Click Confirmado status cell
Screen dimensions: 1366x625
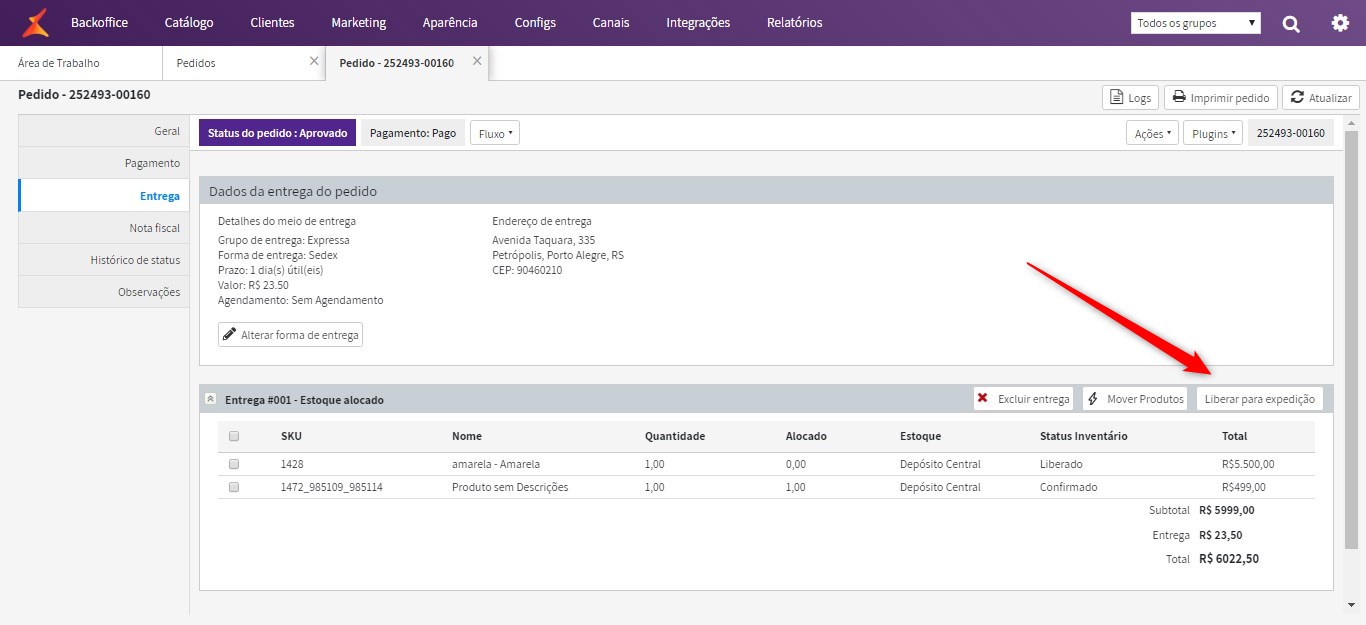point(1069,487)
